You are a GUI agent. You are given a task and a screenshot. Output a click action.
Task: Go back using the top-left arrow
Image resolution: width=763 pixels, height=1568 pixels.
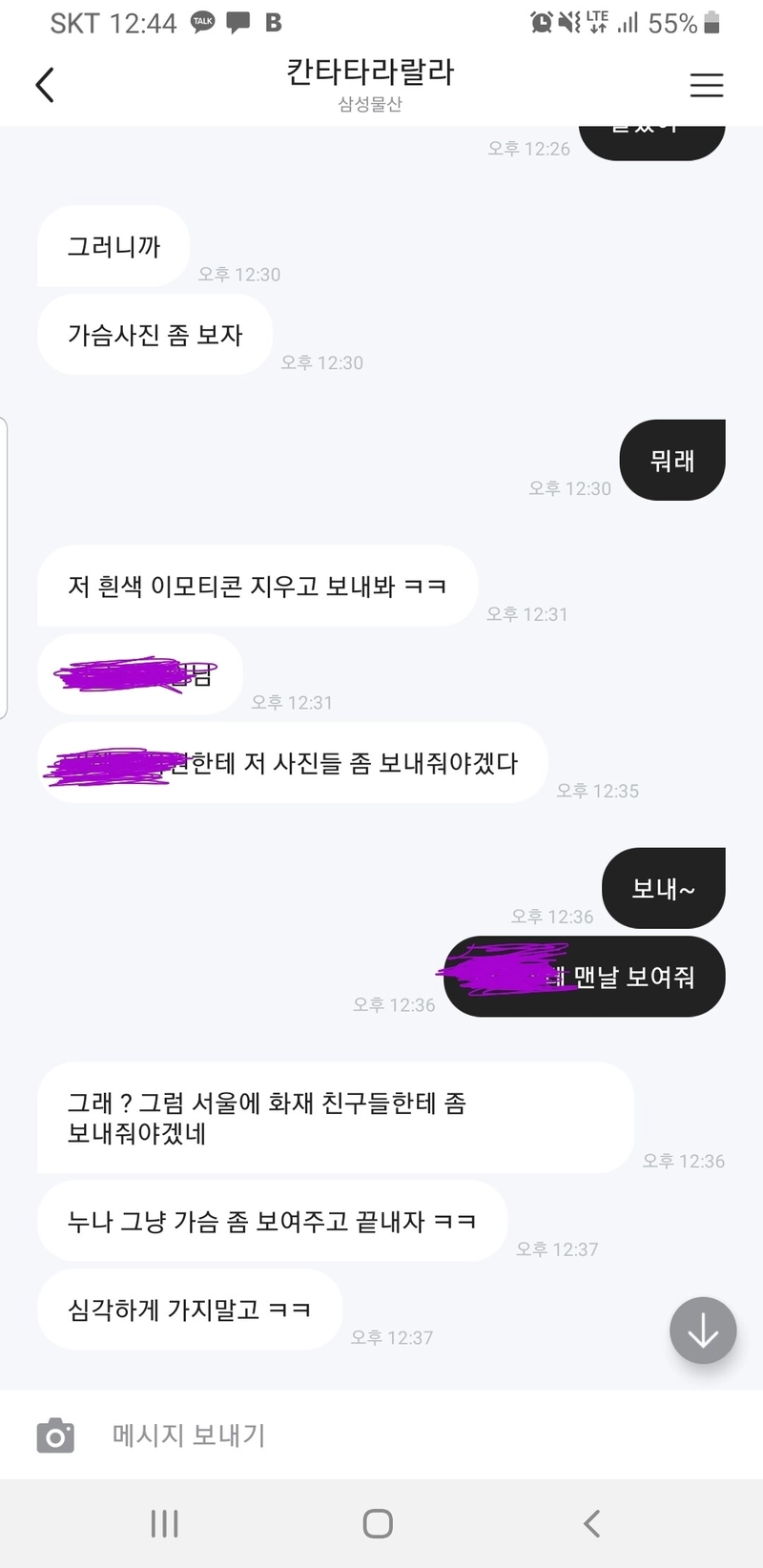(45, 85)
